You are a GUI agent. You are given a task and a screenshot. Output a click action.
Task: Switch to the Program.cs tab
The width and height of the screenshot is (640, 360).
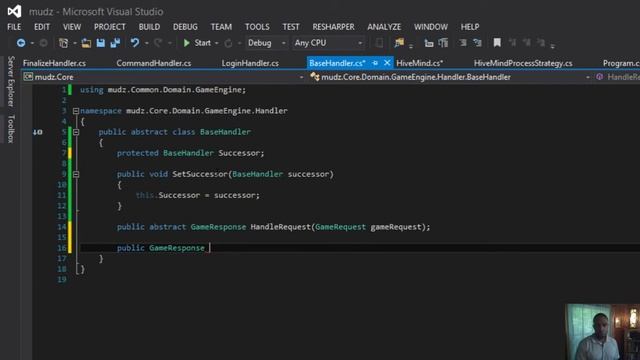621,63
